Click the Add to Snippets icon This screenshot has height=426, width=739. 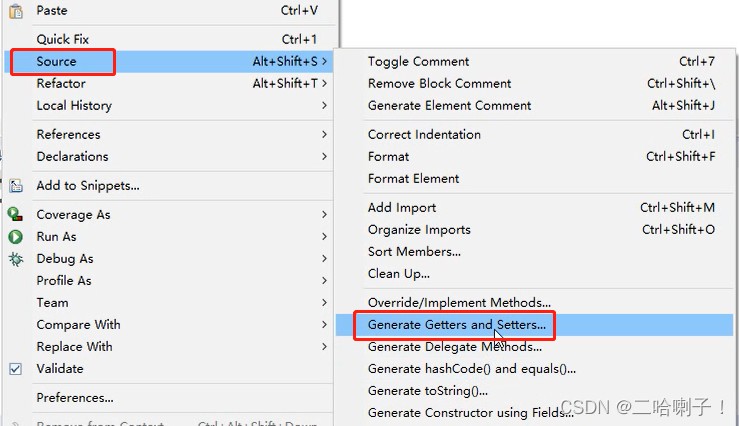pyautogui.click(x=16, y=186)
